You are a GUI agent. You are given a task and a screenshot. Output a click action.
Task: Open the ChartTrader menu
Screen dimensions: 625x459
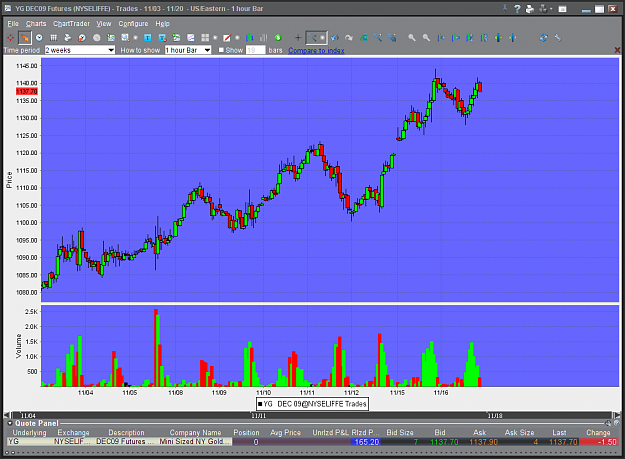pyautogui.click(x=71, y=24)
